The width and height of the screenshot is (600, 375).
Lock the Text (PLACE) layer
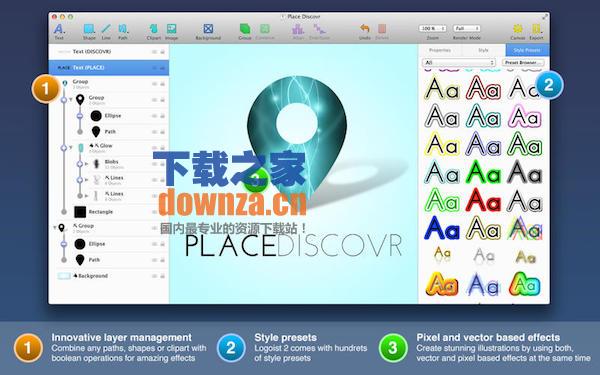[x=163, y=68]
